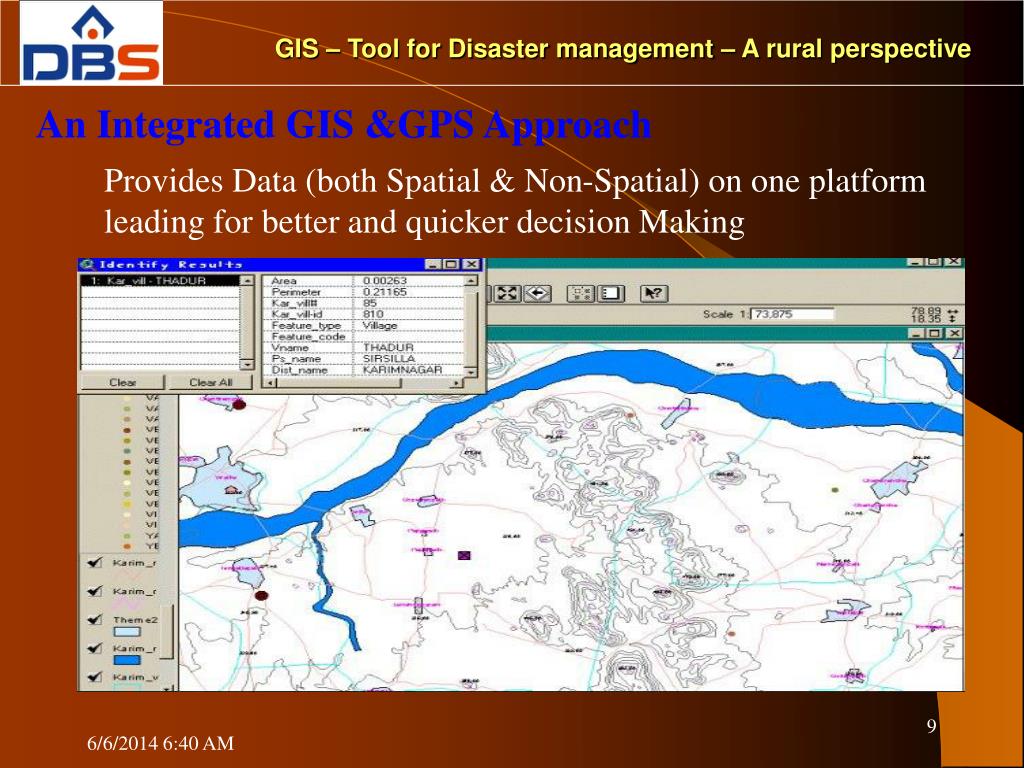This screenshot has height=768, width=1024.
Task: Uncheck Karim_r theme with zigzag pink line
Action: pos(95,591)
